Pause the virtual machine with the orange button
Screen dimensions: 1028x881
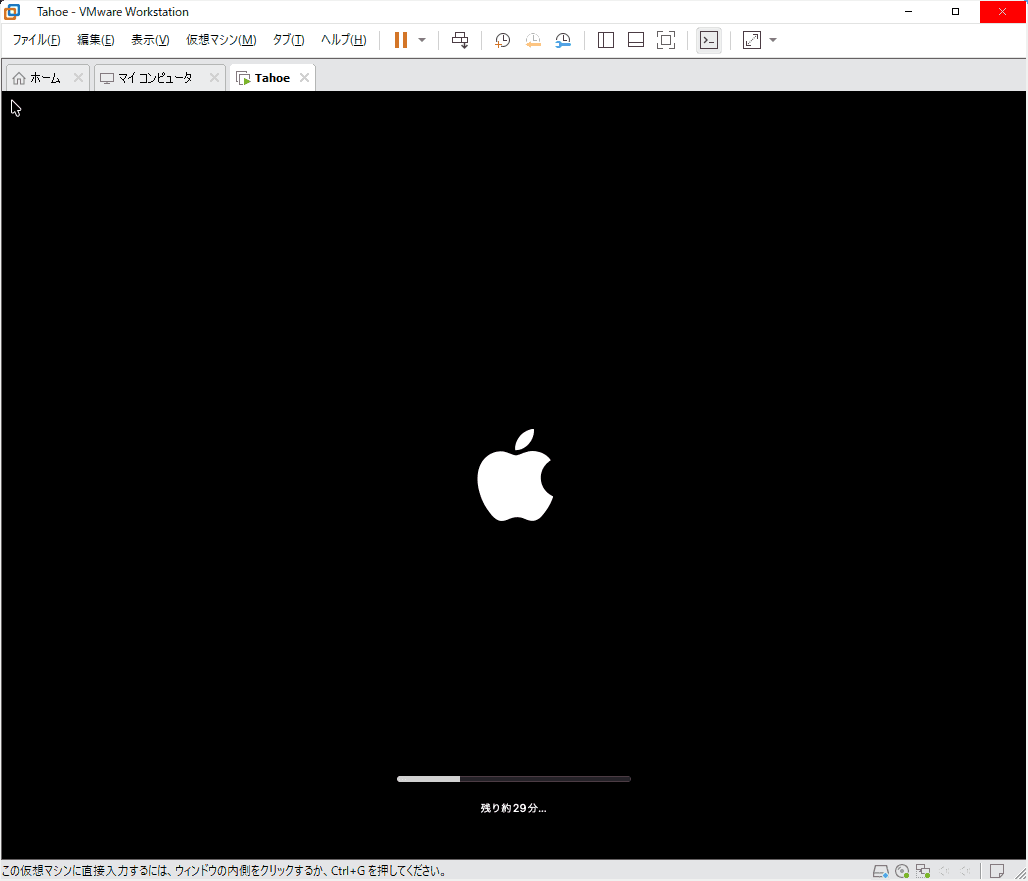(400, 40)
